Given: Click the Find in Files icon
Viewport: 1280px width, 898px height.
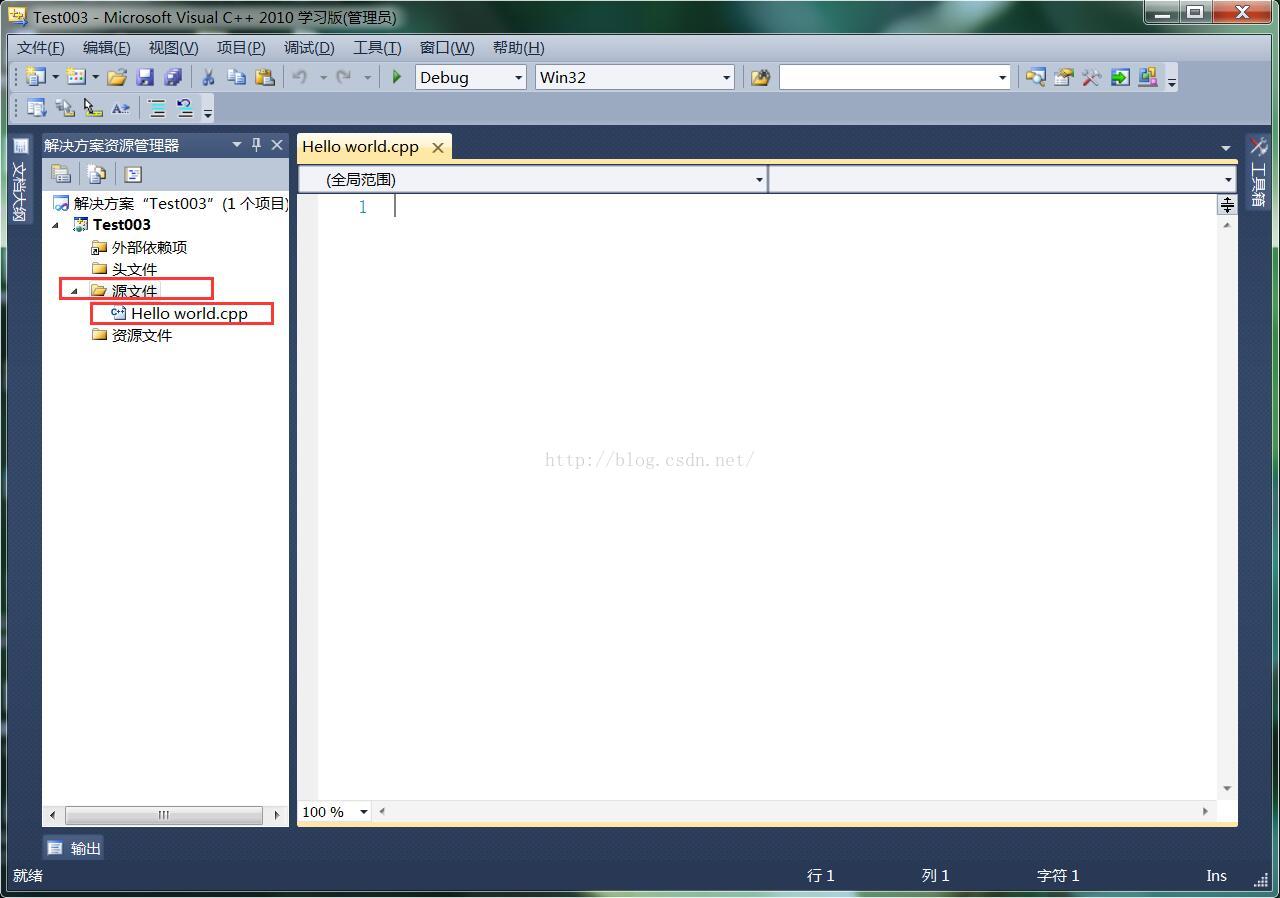Looking at the screenshot, I should click(760, 77).
